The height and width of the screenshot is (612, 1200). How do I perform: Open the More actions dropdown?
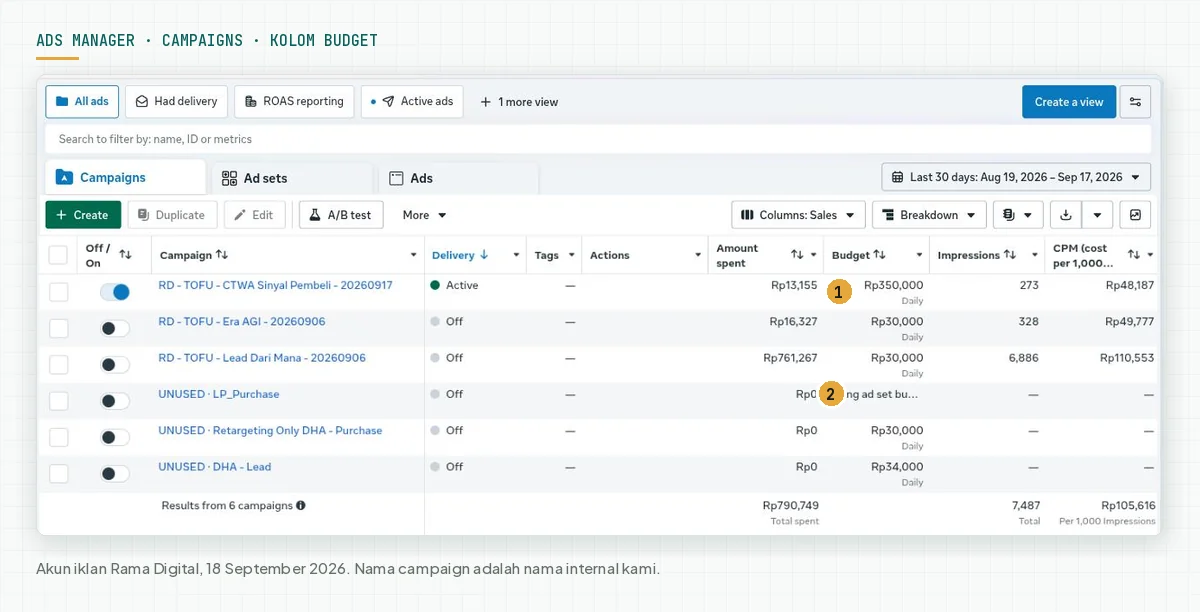point(424,215)
